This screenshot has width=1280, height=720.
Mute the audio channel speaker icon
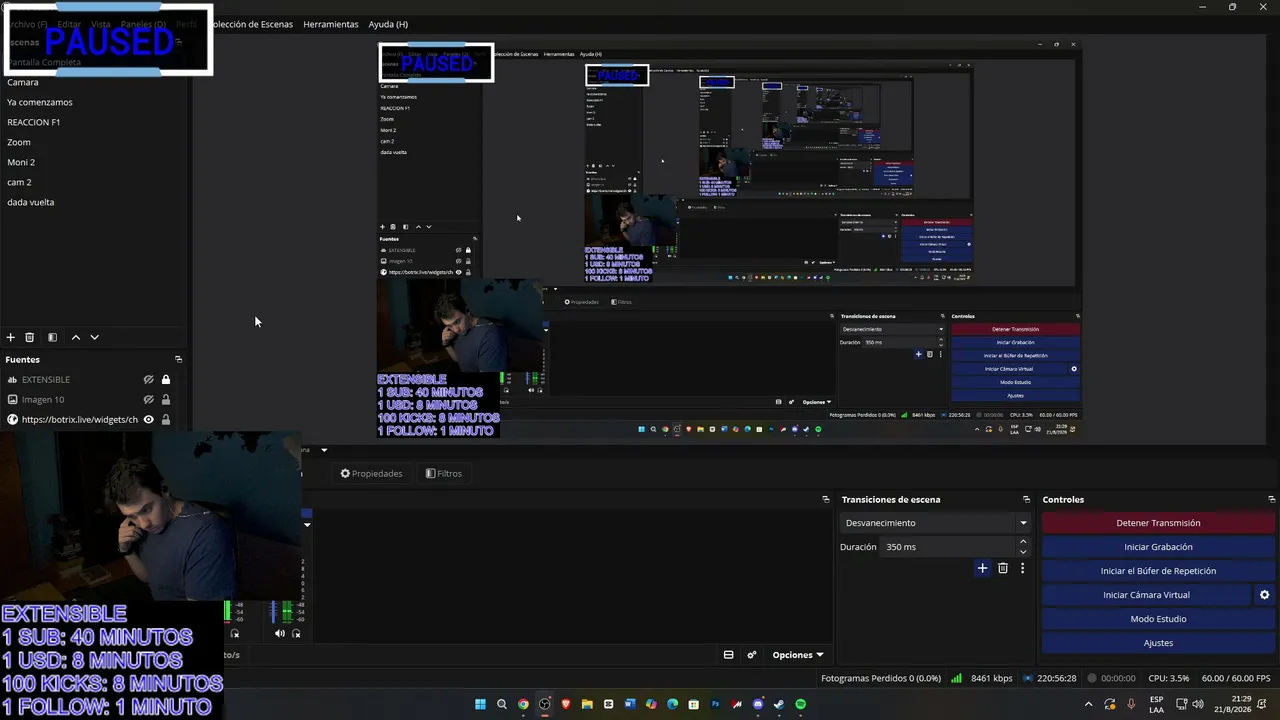click(280, 633)
